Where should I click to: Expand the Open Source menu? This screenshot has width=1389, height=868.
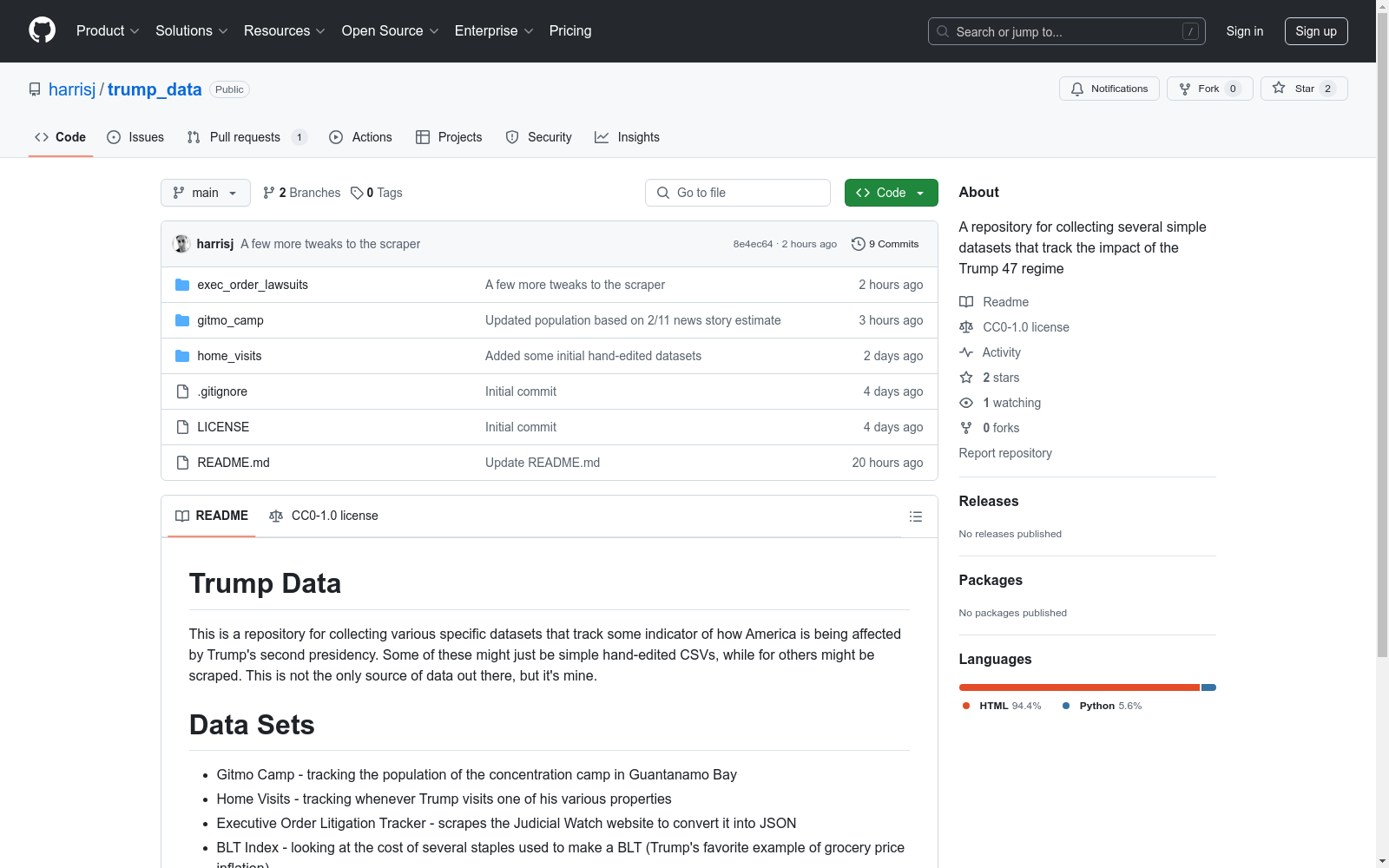[x=391, y=30]
